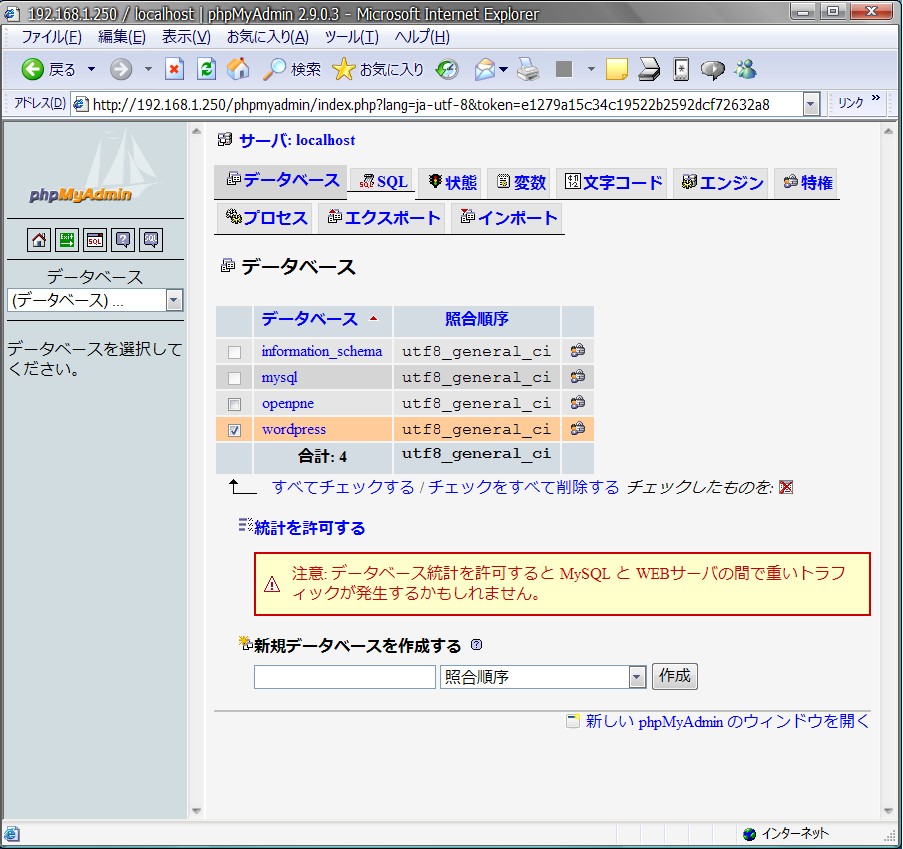Tick the openpne database checkbox
The image size is (903, 849).
[x=234, y=404]
